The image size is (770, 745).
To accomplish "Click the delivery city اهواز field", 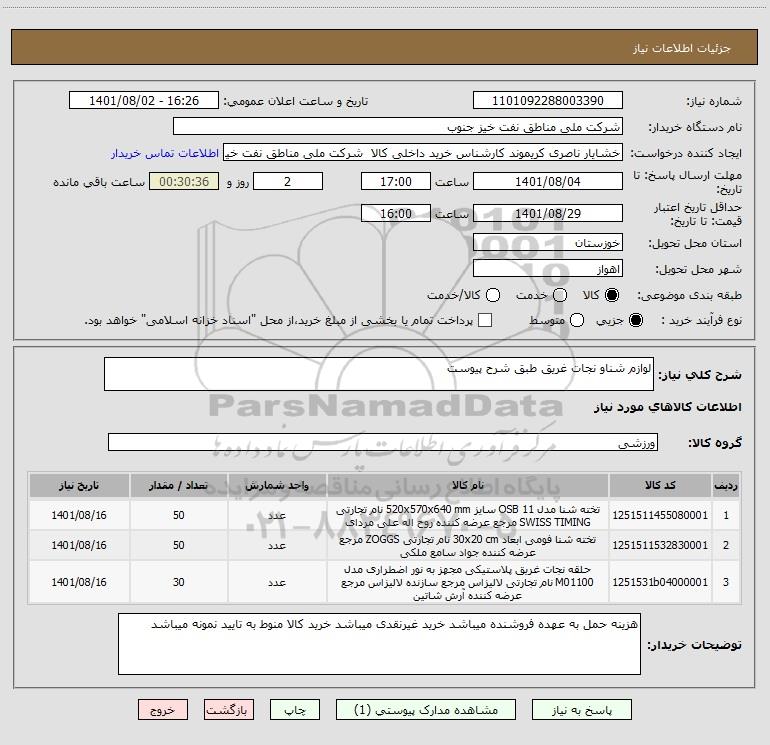I will (548, 269).
